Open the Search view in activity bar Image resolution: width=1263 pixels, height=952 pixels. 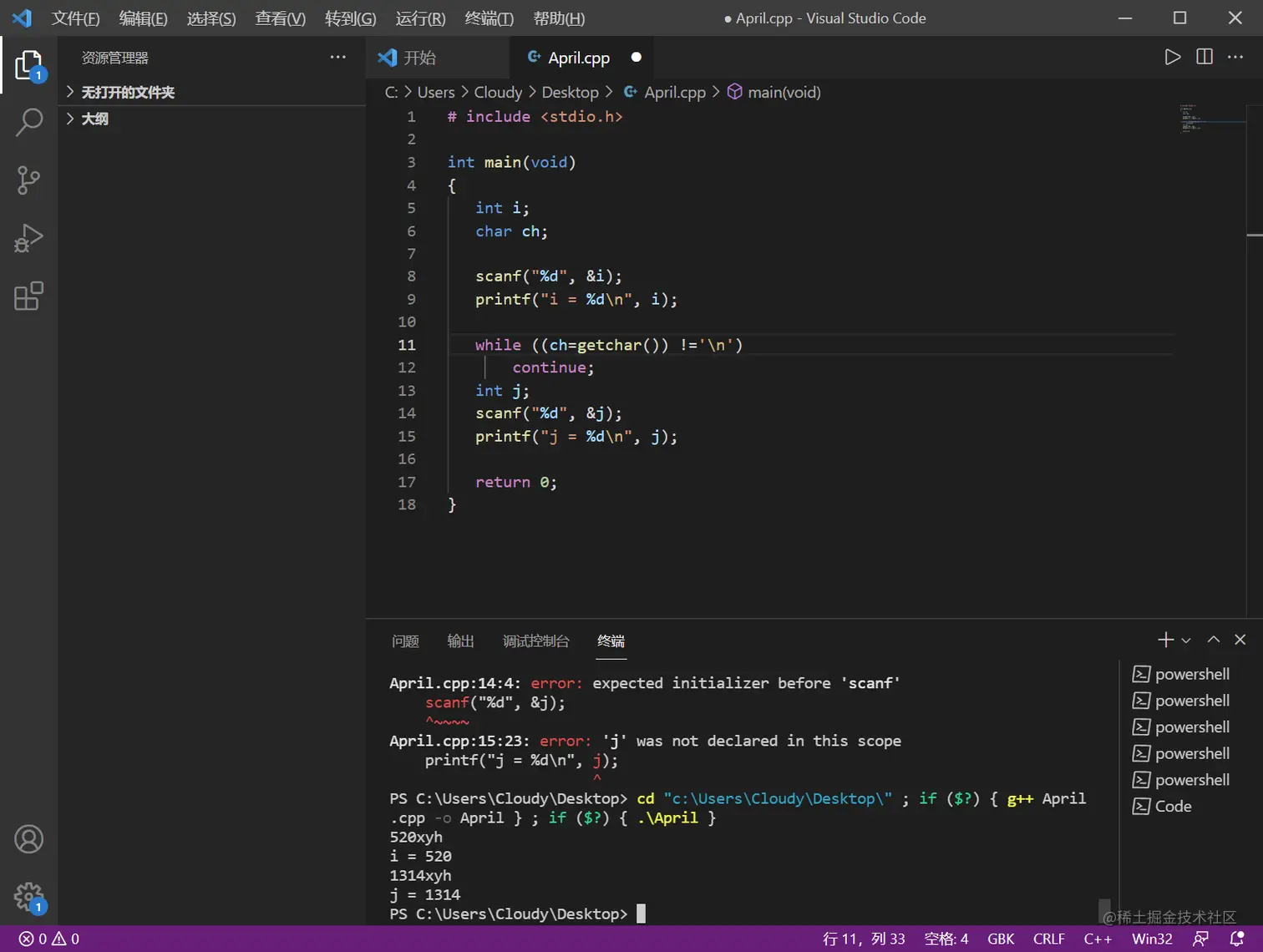click(x=28, y=122)
